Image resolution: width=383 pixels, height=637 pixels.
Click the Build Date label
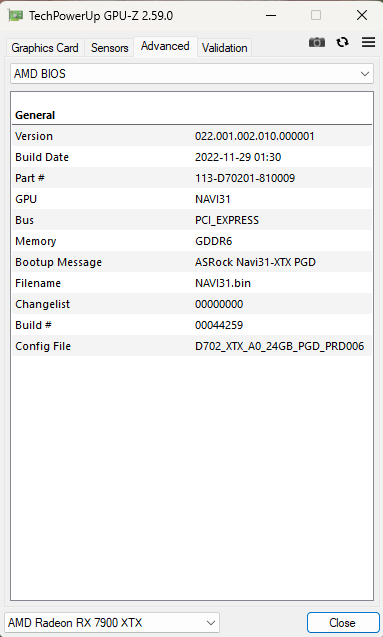(42, 157)
